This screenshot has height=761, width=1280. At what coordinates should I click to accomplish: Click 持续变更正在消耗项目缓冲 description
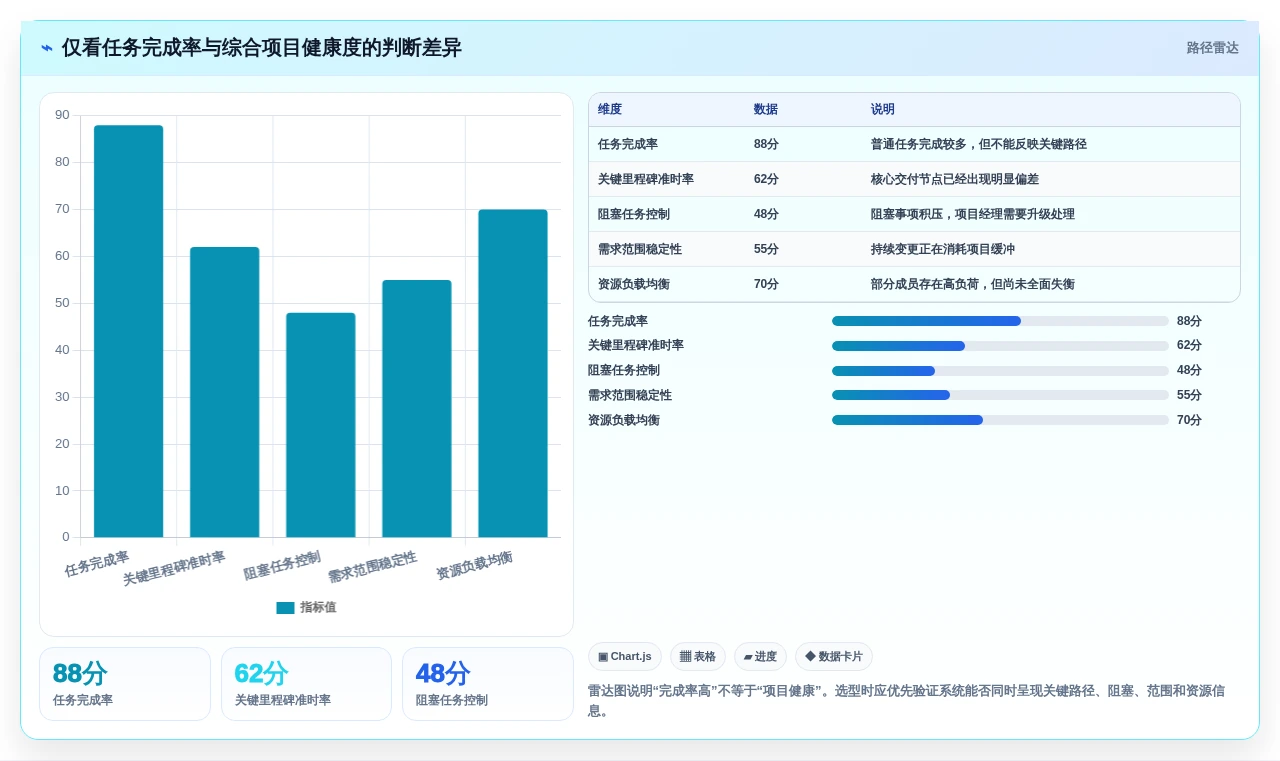(x=943, y=249)
